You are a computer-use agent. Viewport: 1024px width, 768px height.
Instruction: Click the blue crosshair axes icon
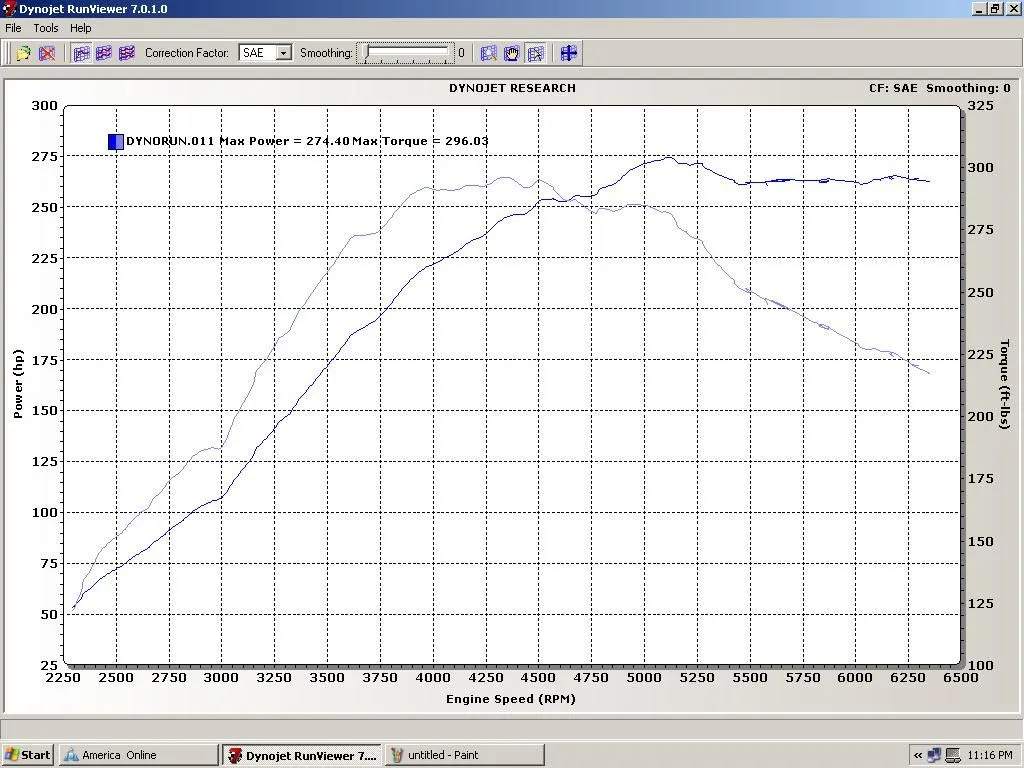568,53
